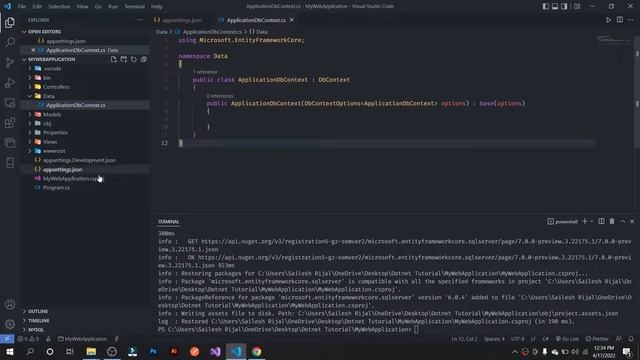Image resolution: width=640 pixels, height=360 pixels.
Task: Maximize the terminal panel size
Action: (623, 221)
